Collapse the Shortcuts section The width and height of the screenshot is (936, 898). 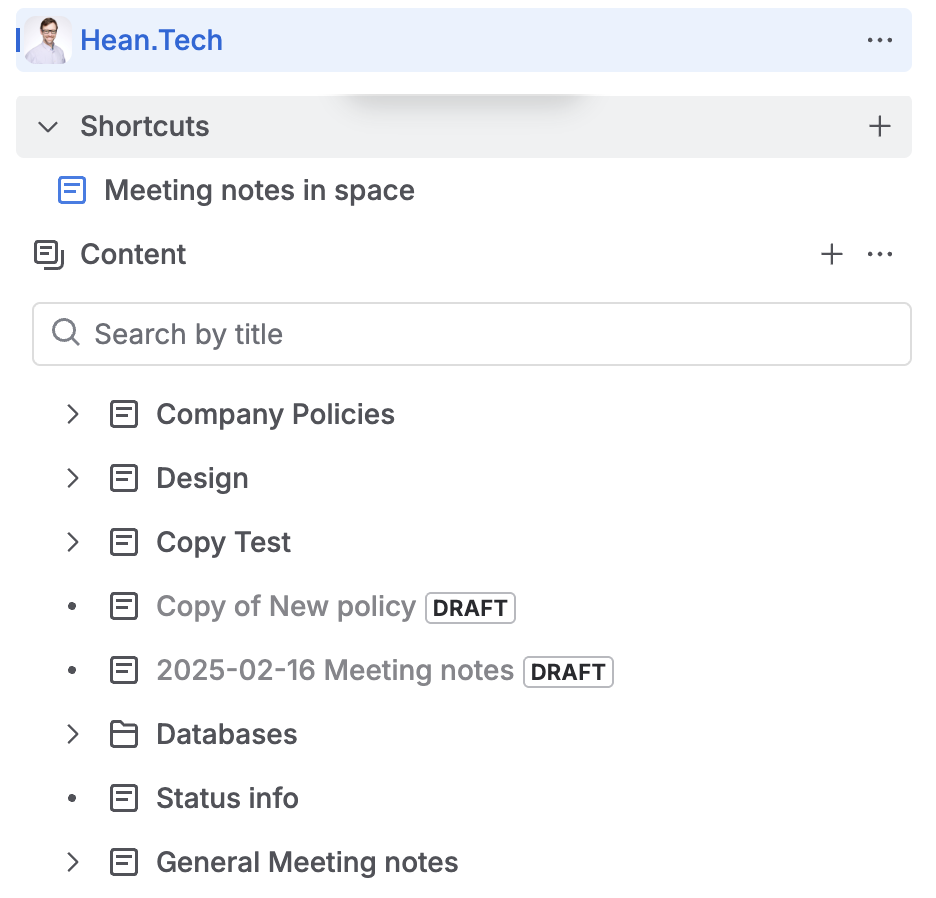[48, 127]
